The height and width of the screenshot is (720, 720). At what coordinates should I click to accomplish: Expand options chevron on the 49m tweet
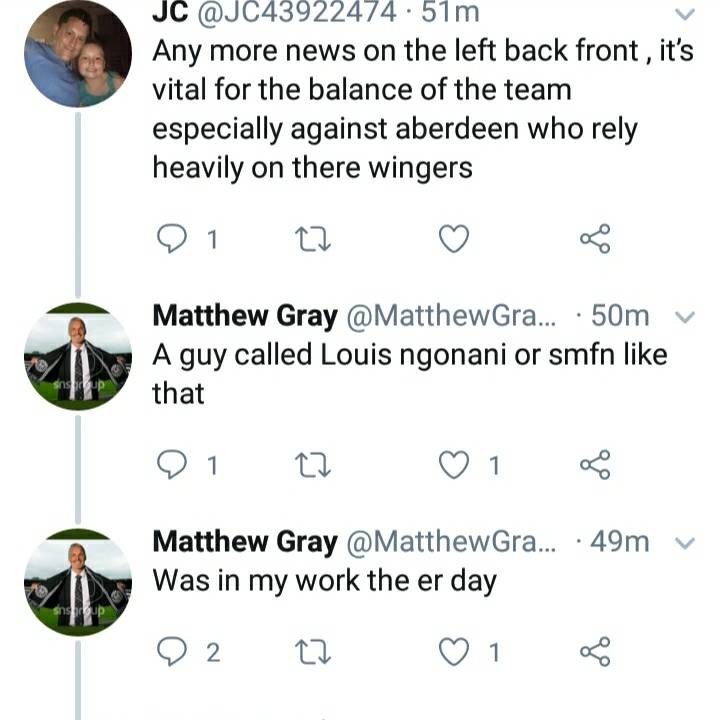pyautogui.click(x=685, y=543)
